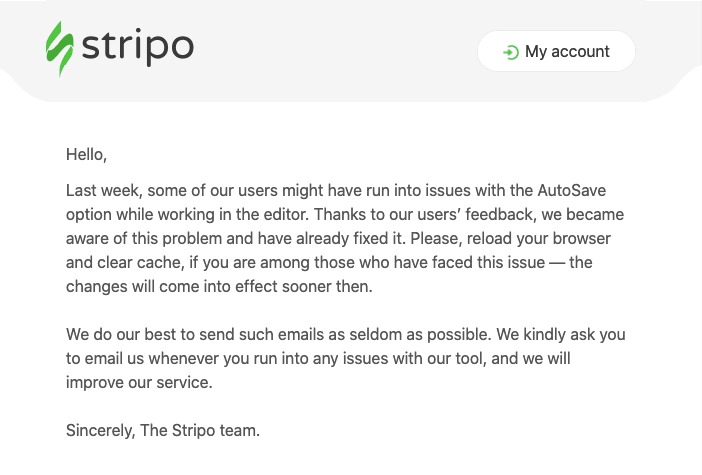
Task: Click the phrase "kindly ask you"
Action: pyautogui.click(x=574, y=334)
